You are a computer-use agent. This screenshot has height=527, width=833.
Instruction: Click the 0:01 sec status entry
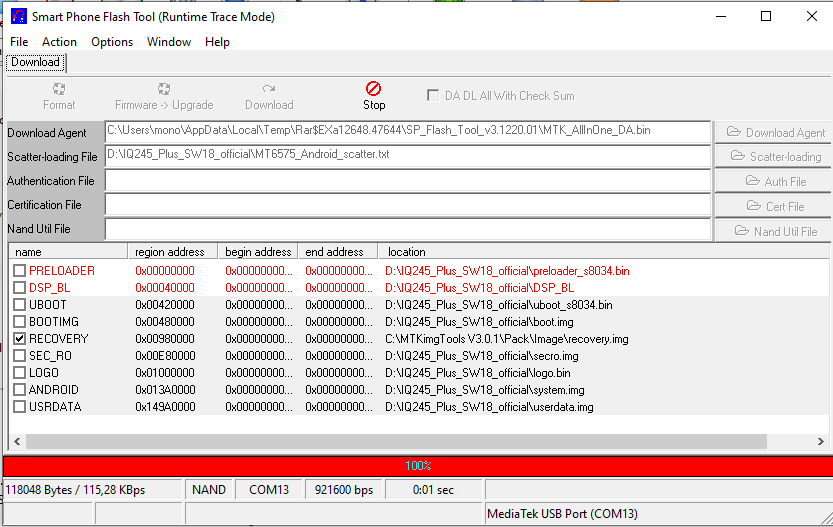click(433, 490)
